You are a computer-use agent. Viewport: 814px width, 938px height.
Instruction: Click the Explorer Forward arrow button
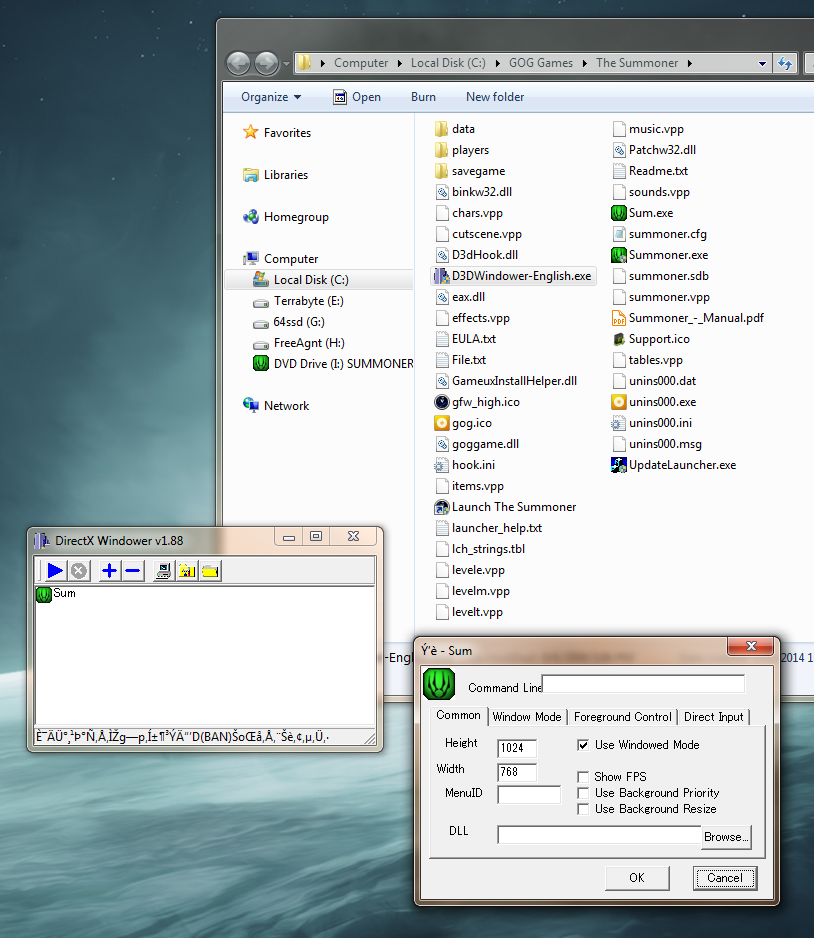(266, 63)
